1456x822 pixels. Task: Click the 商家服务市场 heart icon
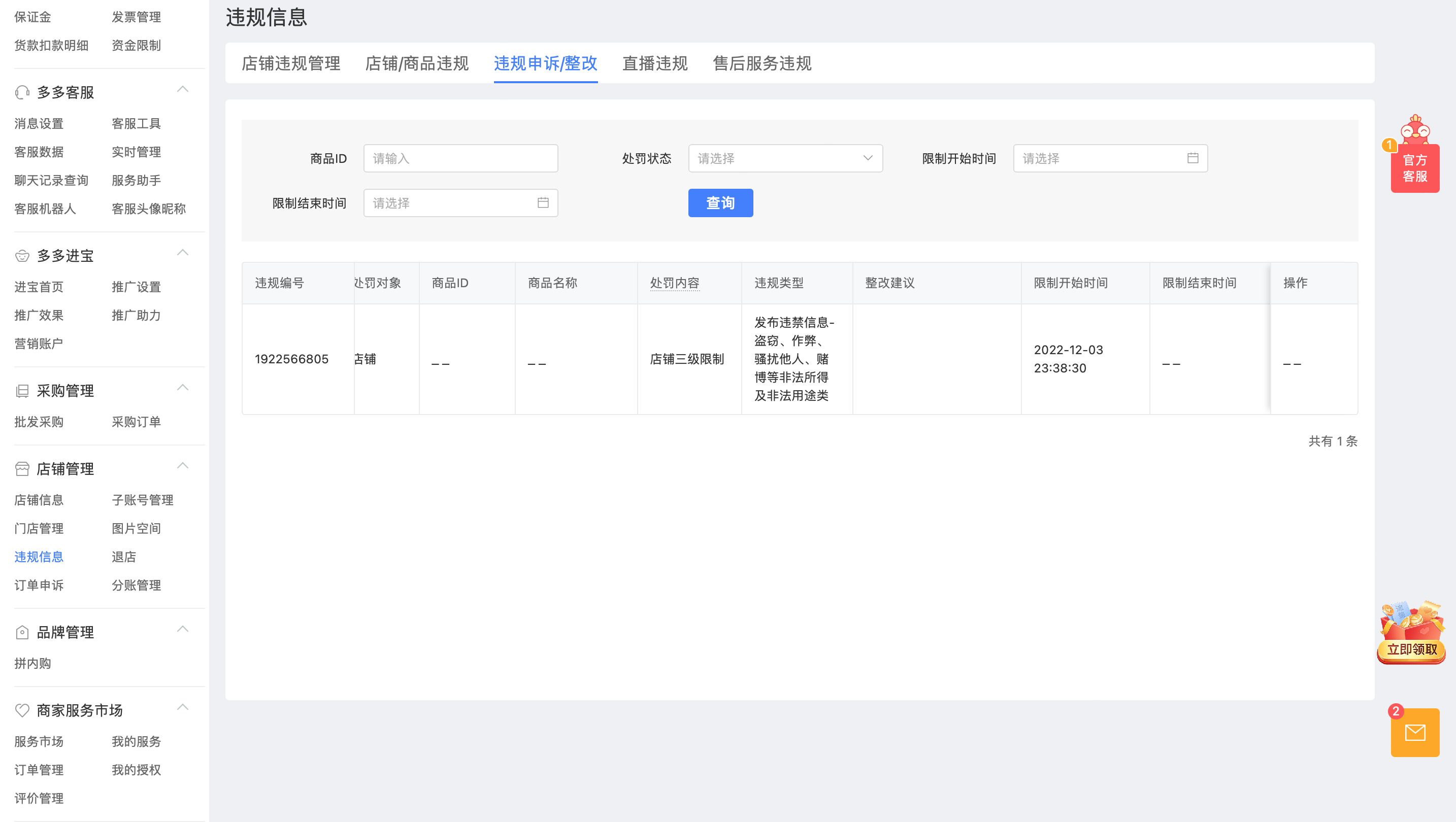(22, 710)
